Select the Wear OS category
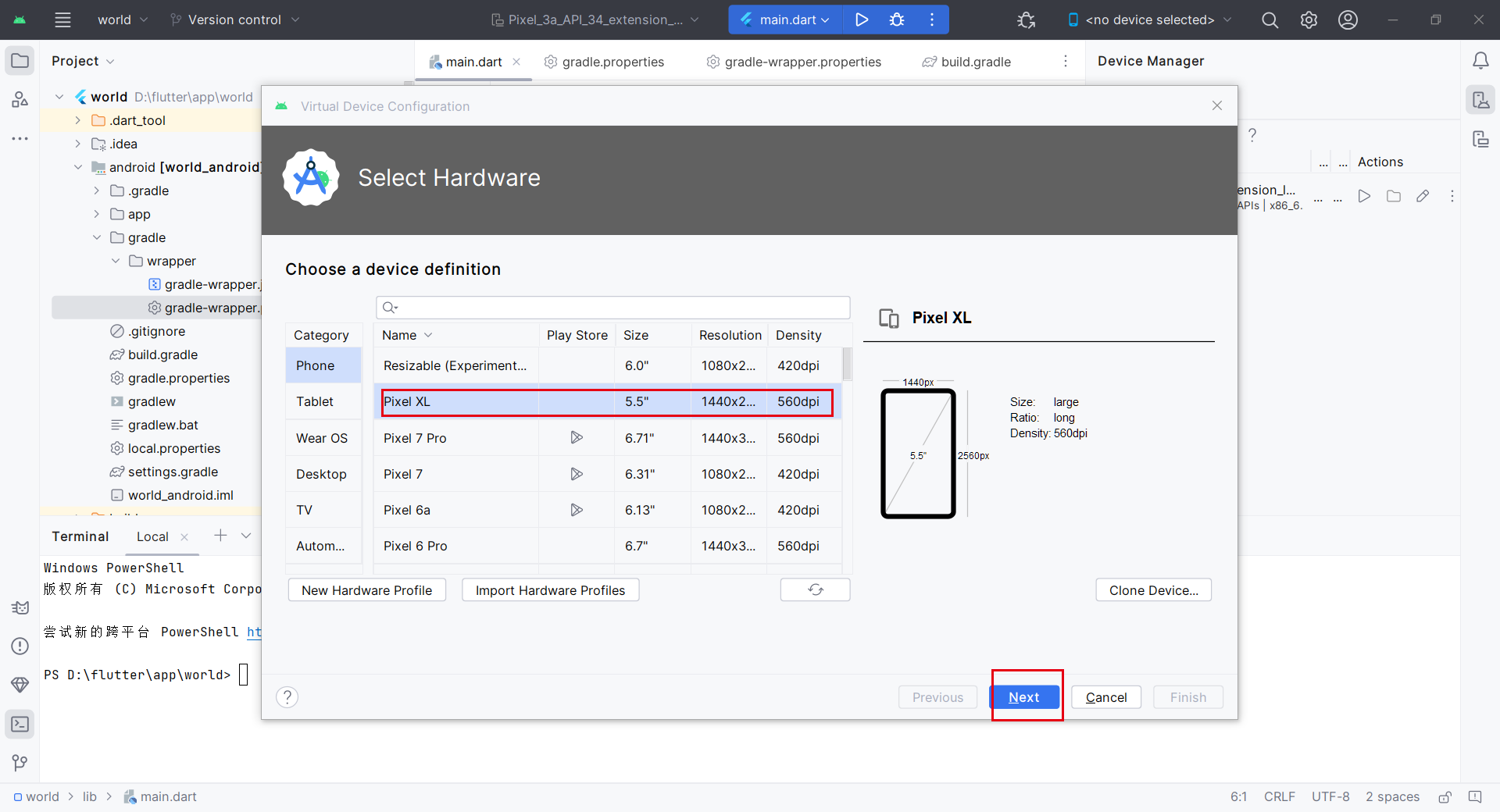Viewport: 1500px width, 812px height. (x=323, y=438)
